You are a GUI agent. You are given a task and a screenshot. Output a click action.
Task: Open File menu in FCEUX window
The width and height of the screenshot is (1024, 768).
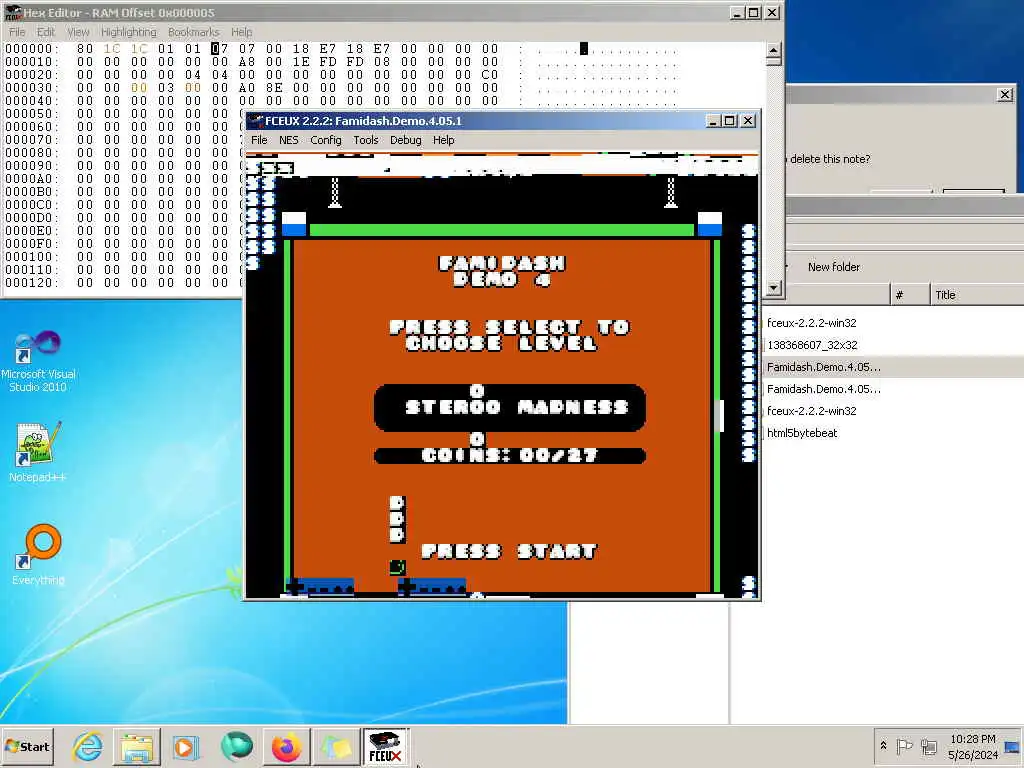[259, 140]
